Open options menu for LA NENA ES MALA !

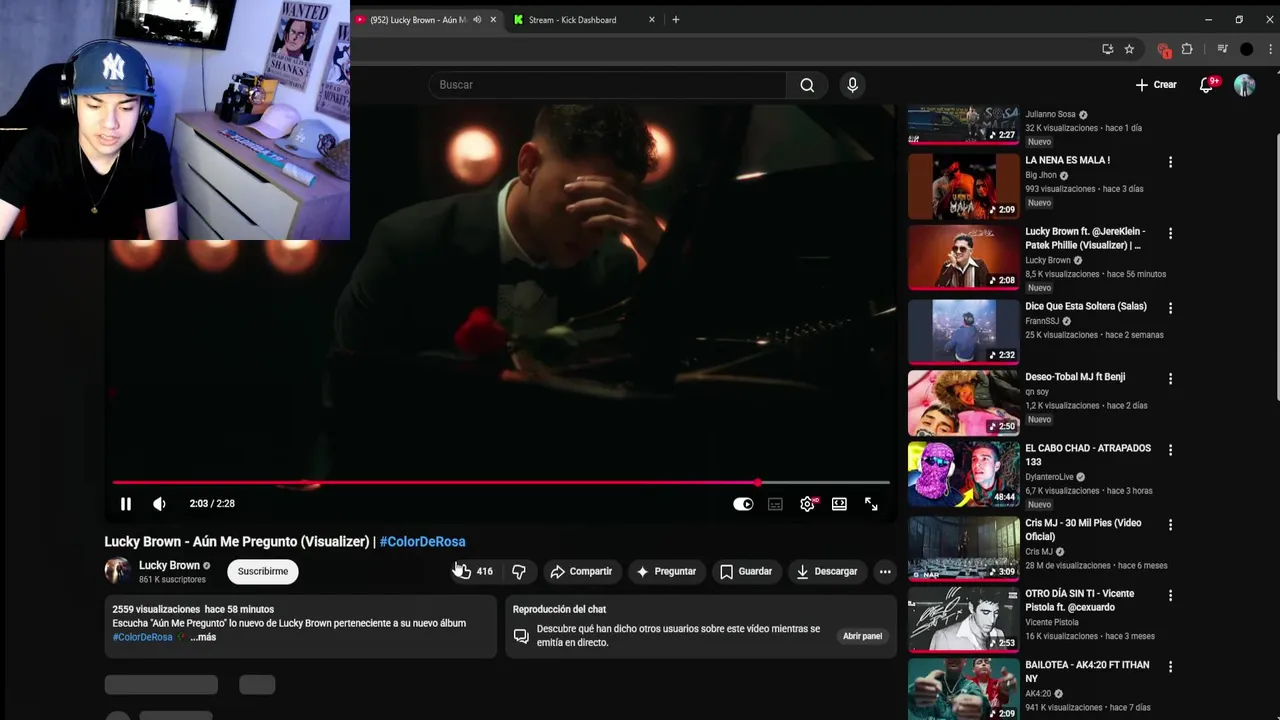click(1170, 162)
